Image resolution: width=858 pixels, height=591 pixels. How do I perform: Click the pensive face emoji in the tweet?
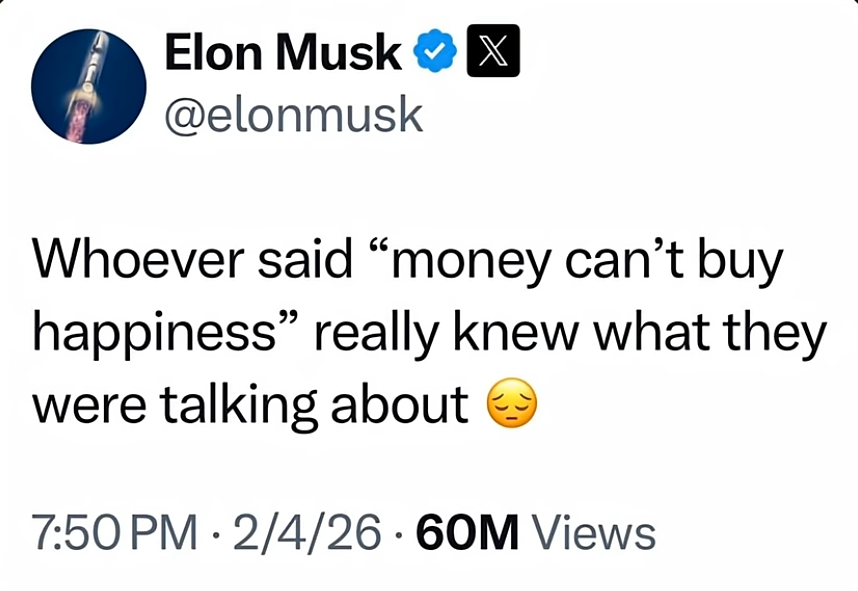coord(514,403)
